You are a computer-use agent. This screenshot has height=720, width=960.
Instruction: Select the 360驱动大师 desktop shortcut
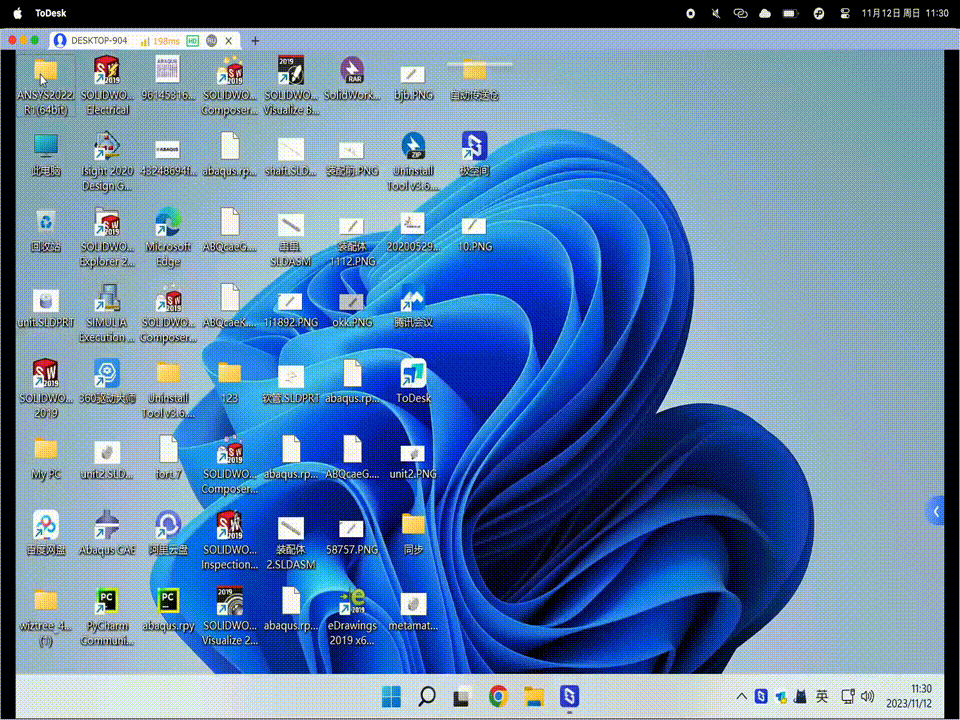107,381
